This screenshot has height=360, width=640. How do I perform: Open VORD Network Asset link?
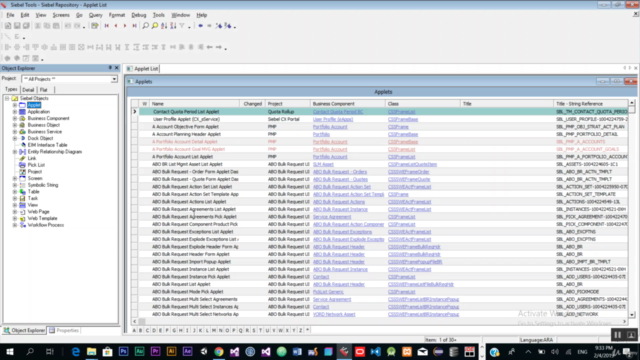click(334, 314)
